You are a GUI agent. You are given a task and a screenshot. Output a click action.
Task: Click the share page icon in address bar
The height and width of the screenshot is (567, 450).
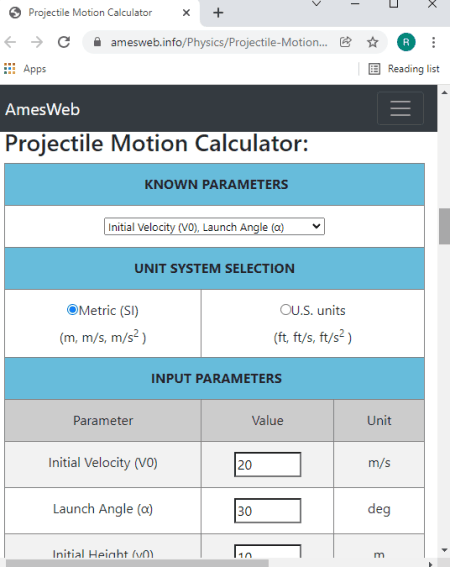click(x=345, y=42)
